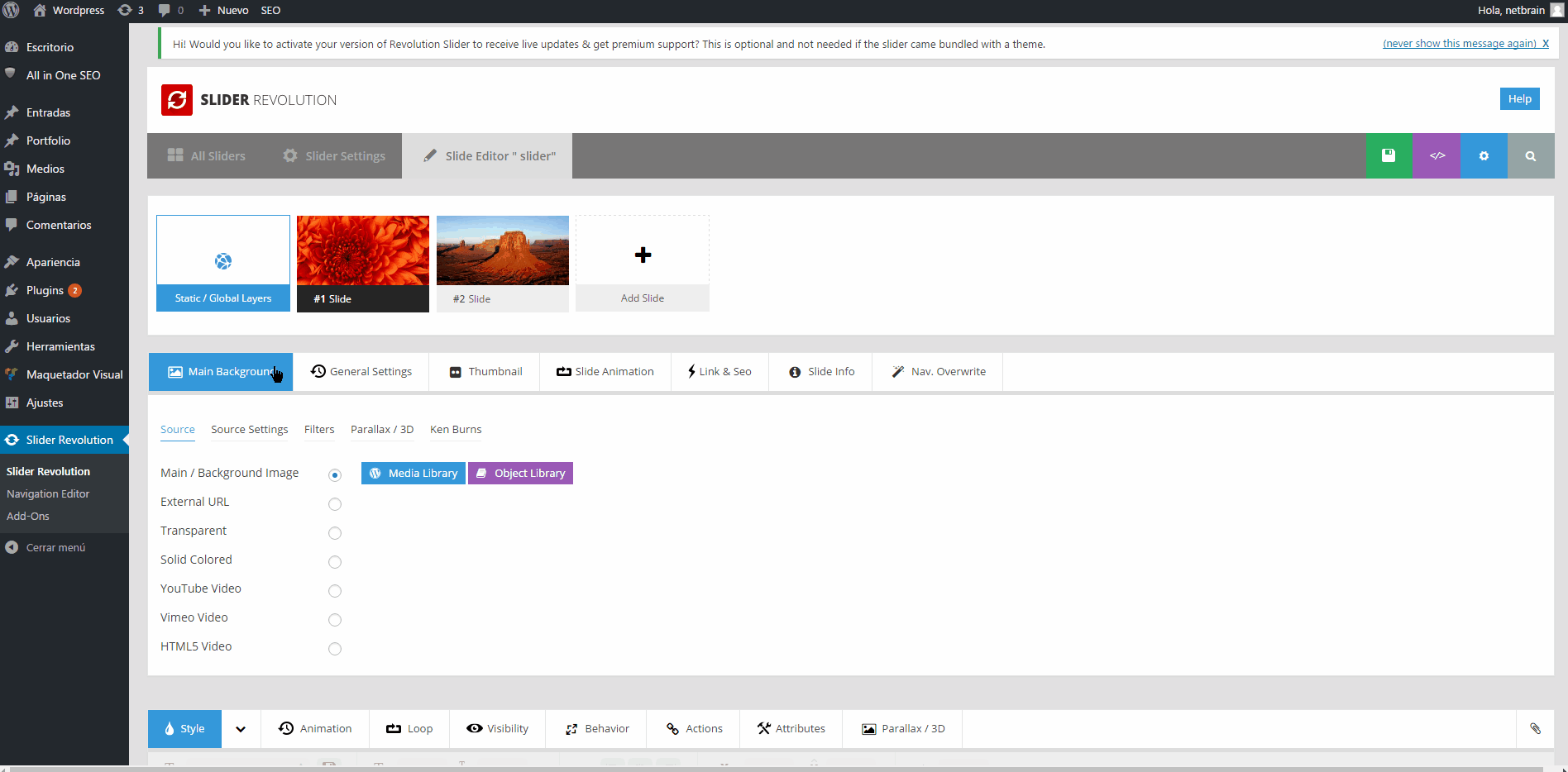The height and width of the screenshot is (772, 1568).
Task: Expand the Style dropdown arrow
Action: coord(241,729)
